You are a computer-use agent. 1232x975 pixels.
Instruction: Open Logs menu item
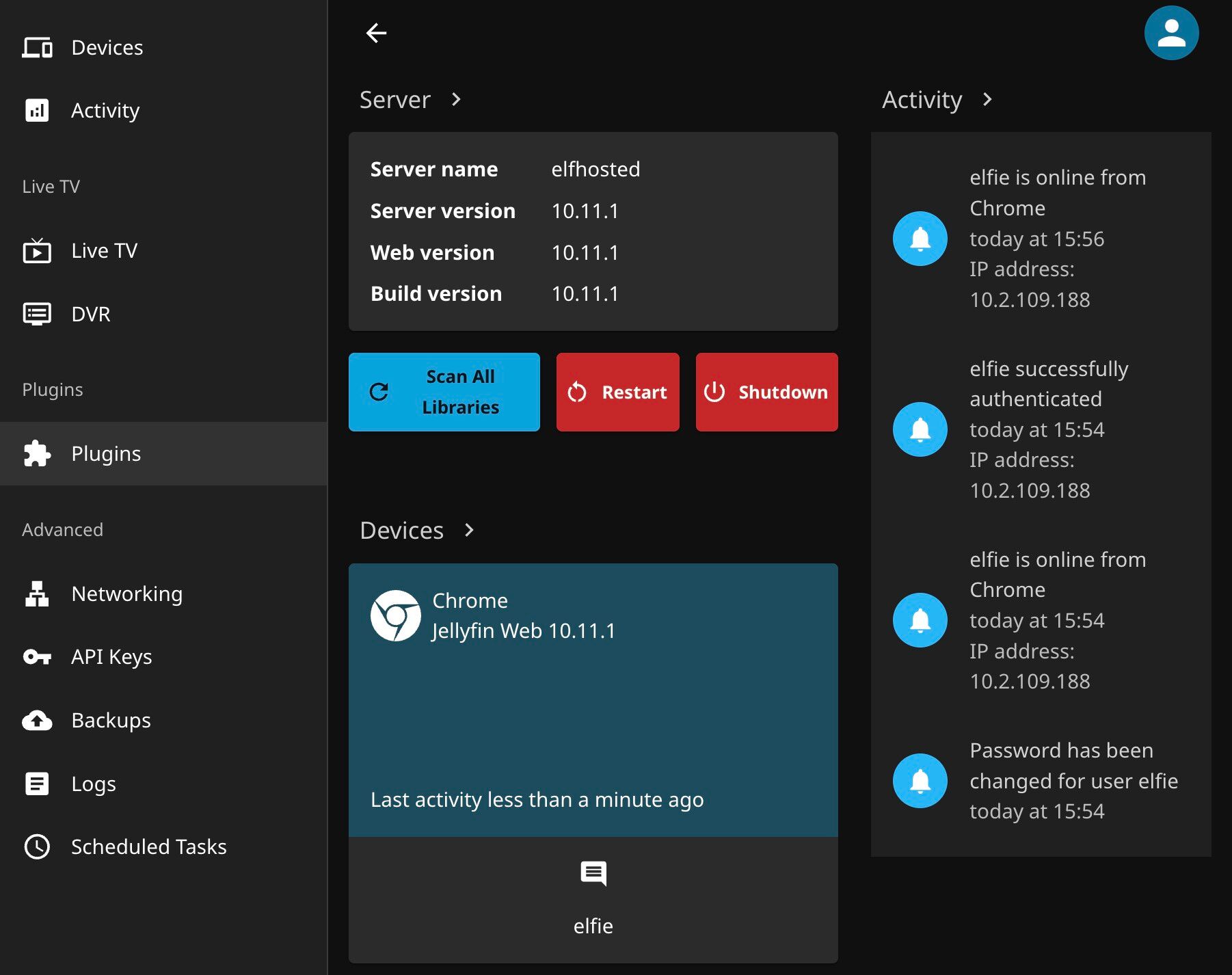coord(164,784)
